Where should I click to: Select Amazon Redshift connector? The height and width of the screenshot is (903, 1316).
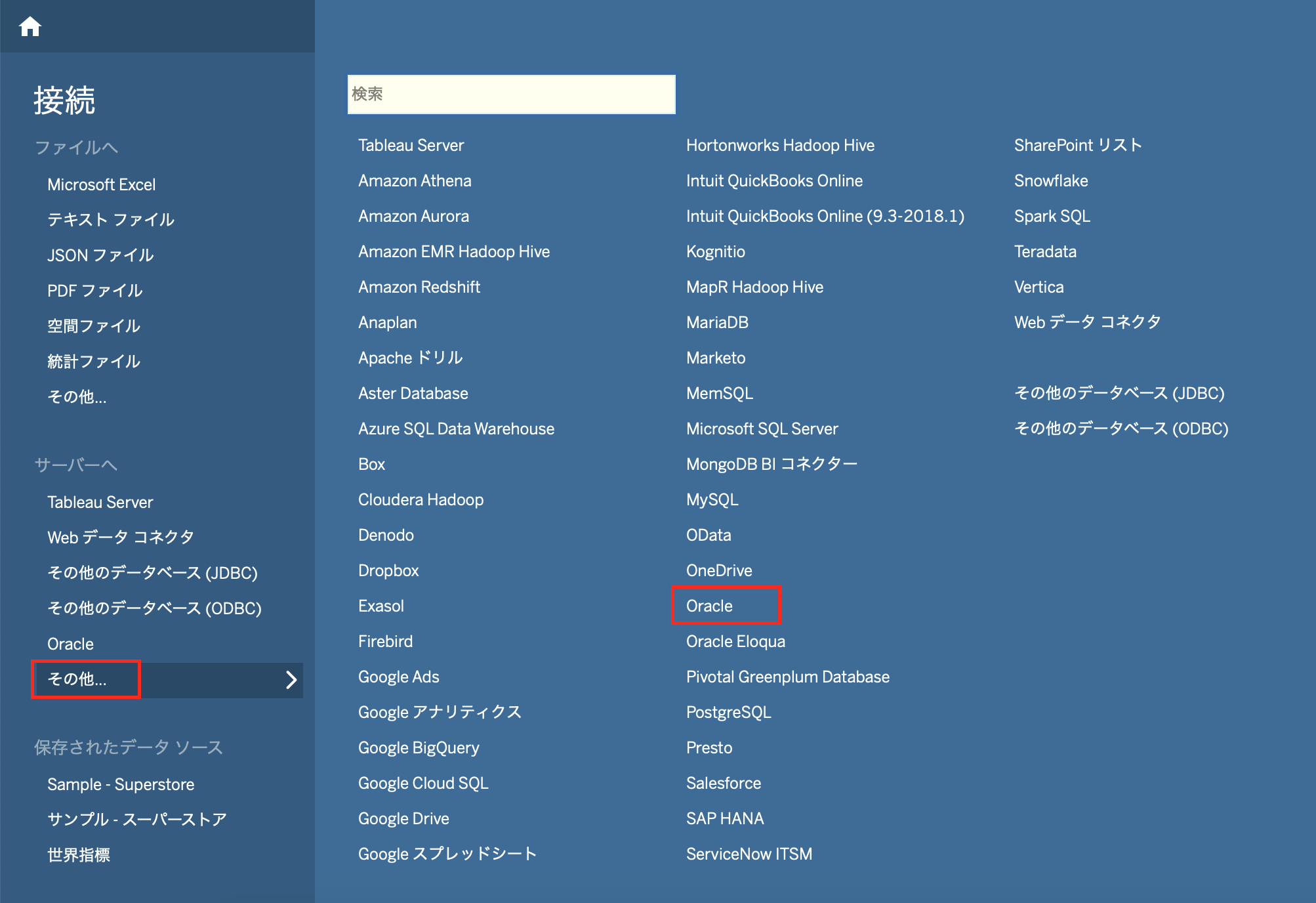point(419,287)
